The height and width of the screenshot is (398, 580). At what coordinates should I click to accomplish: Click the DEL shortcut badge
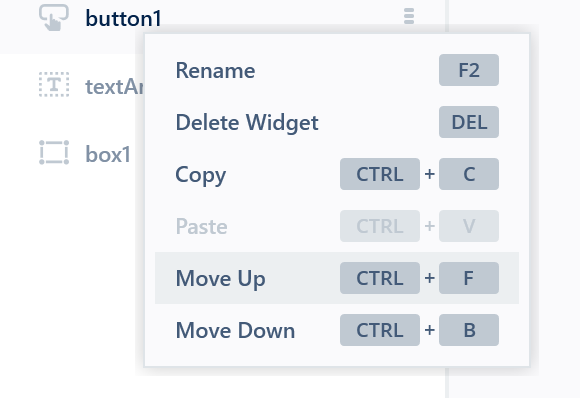click(x=469, y=122)
